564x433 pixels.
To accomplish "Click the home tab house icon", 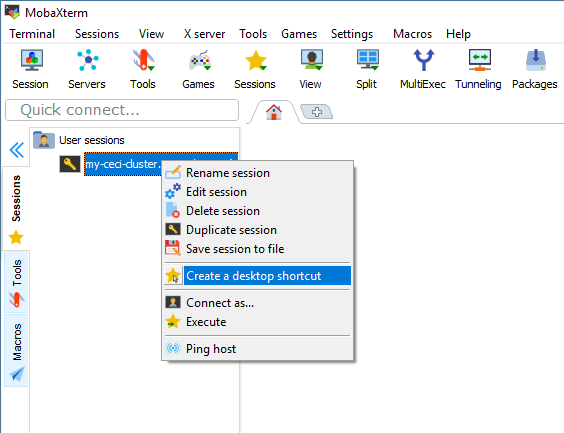I will tap(274, 112).
